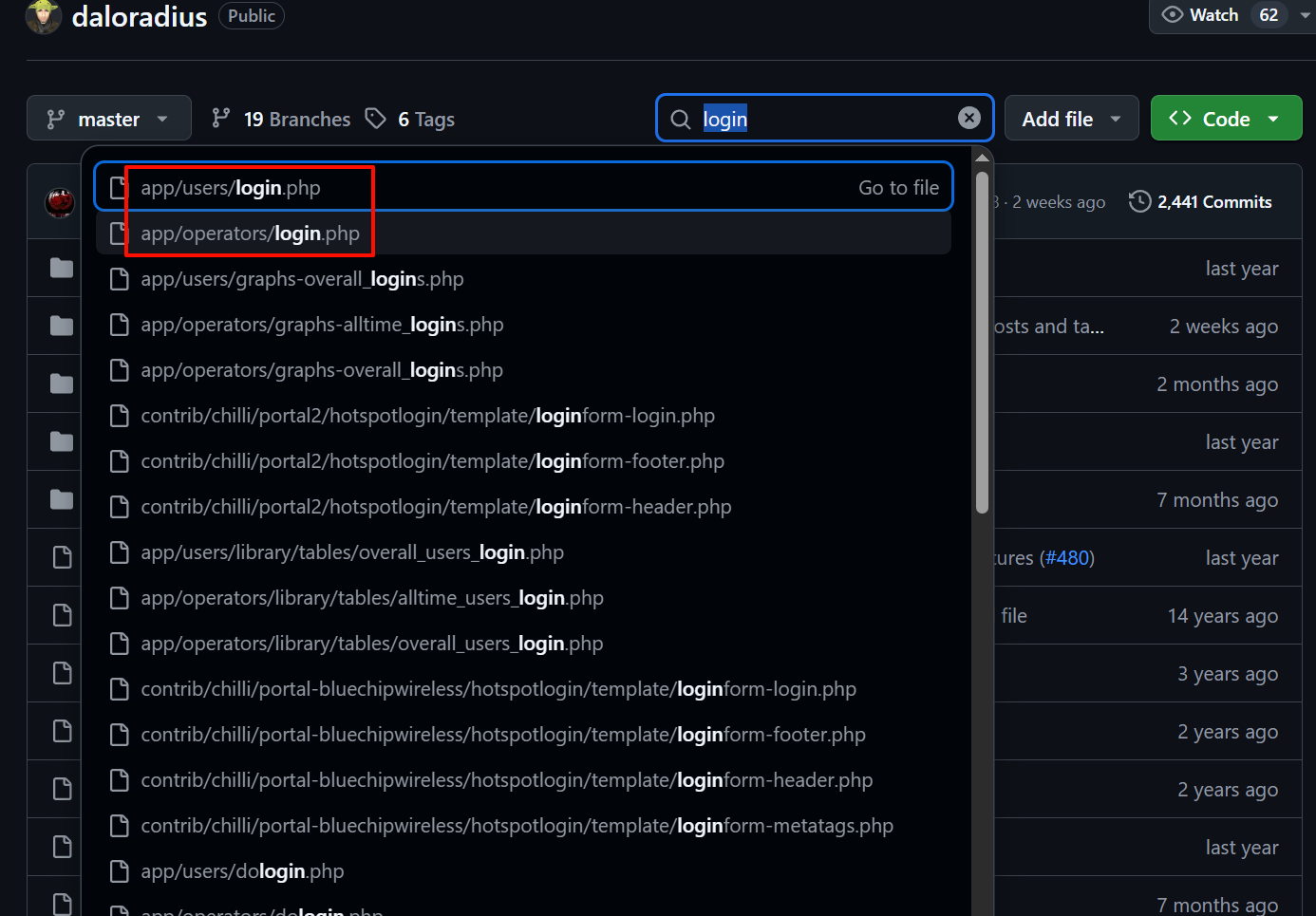
Task: Open the Watch eye icon
Action: (1173, 15)
